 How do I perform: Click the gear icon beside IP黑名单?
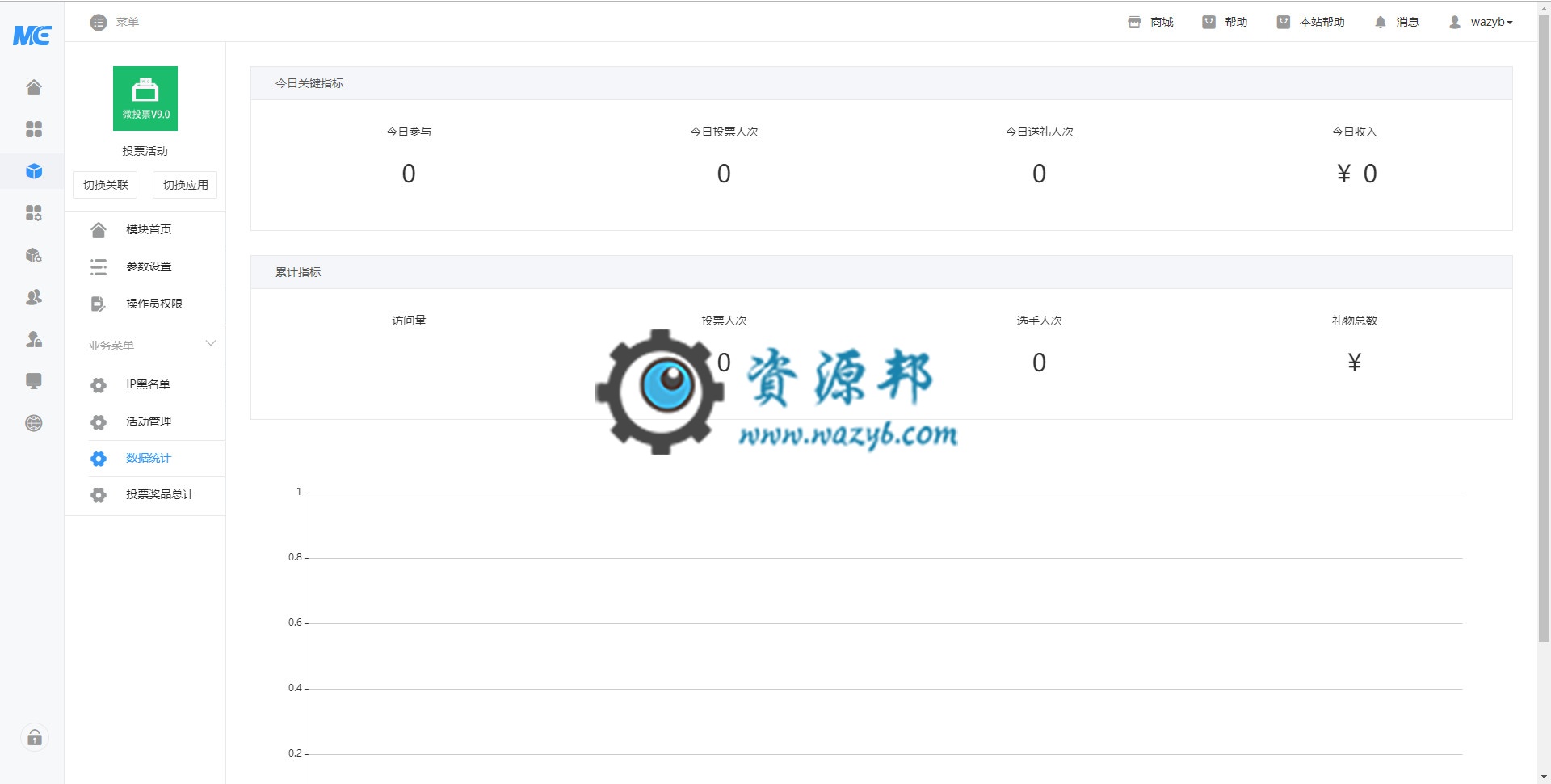click(x=99, y=385)
